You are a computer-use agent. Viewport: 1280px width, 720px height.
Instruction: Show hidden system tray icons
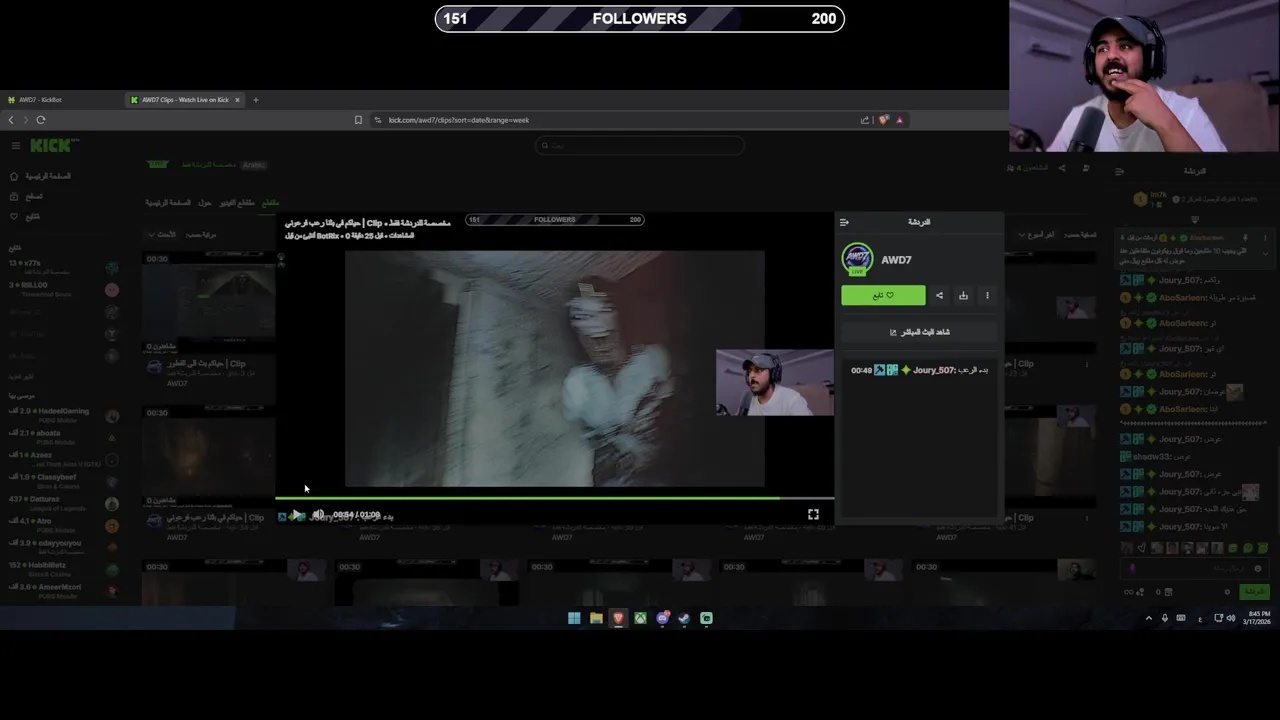1148,618
